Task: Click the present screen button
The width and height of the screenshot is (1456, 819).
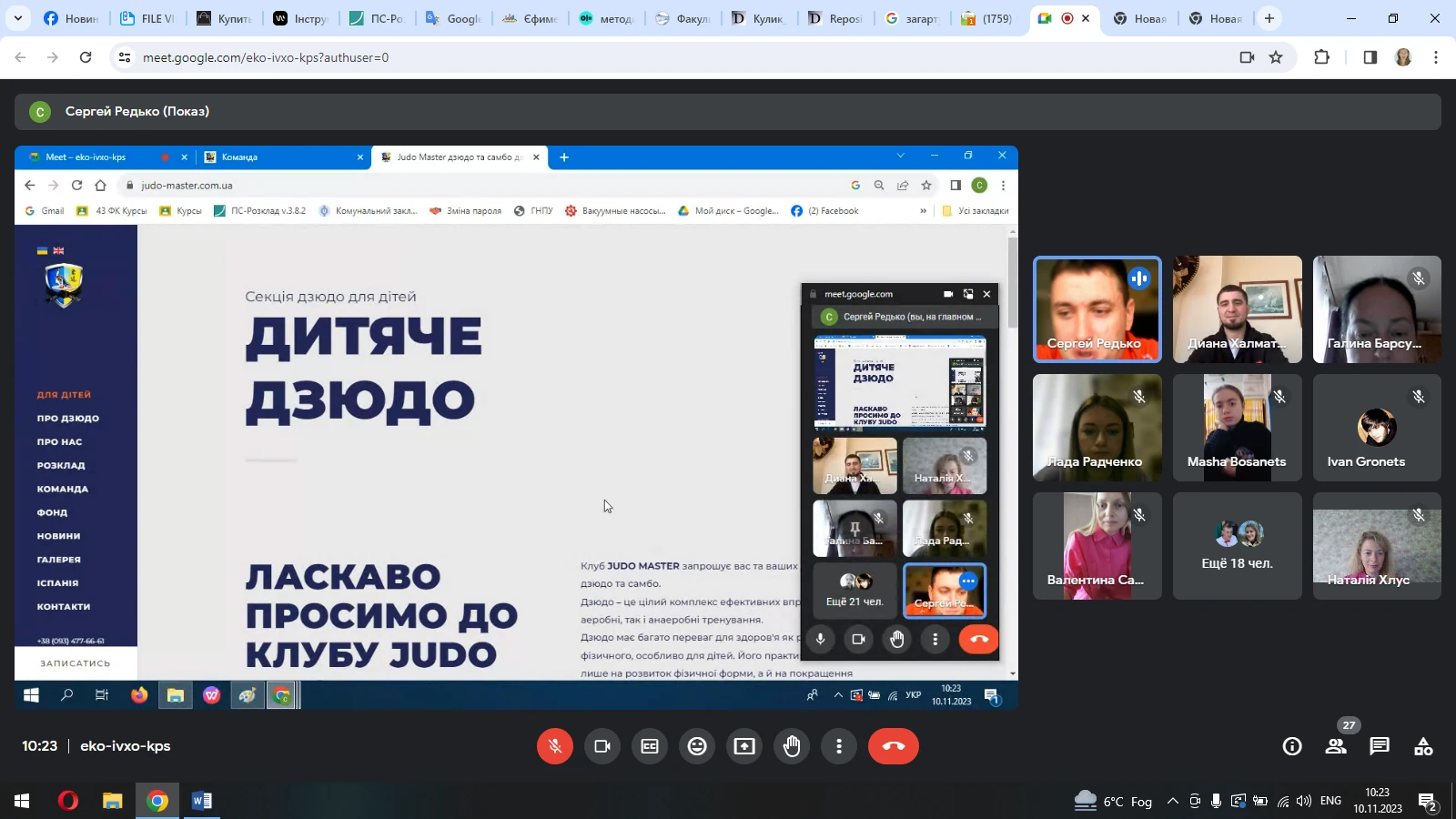Action: [x=744, y=746]
